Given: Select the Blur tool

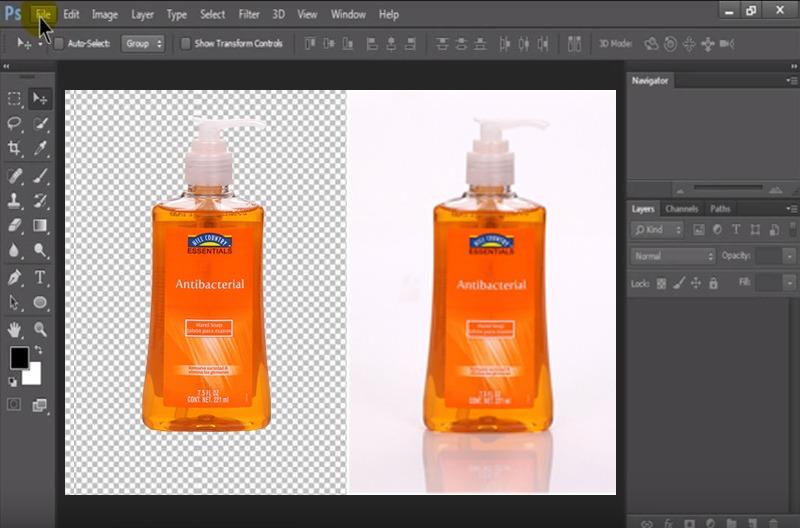Looking at the screenshot, I should (14, 250).
